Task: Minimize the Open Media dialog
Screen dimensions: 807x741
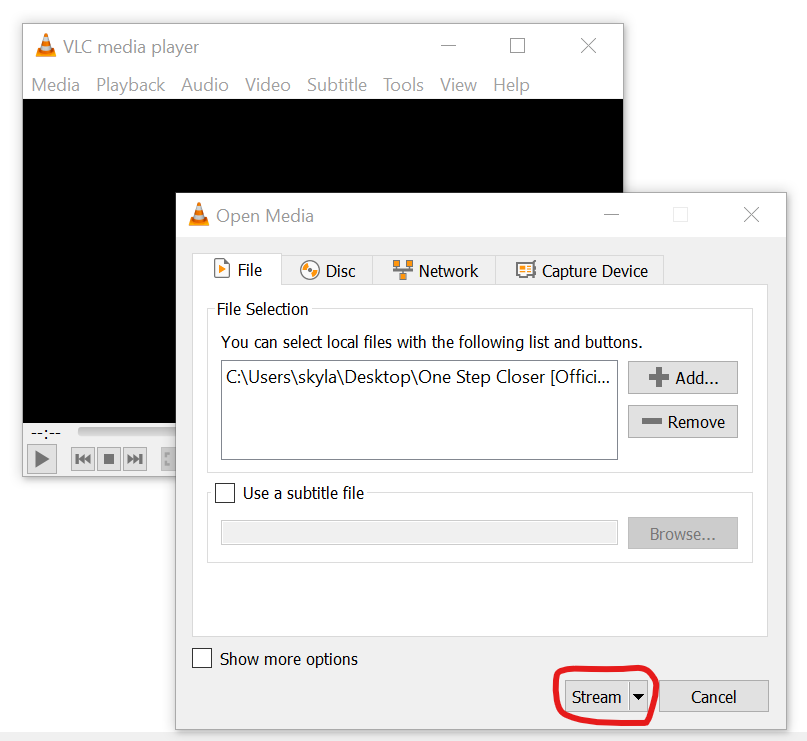Action: [611, 215]
